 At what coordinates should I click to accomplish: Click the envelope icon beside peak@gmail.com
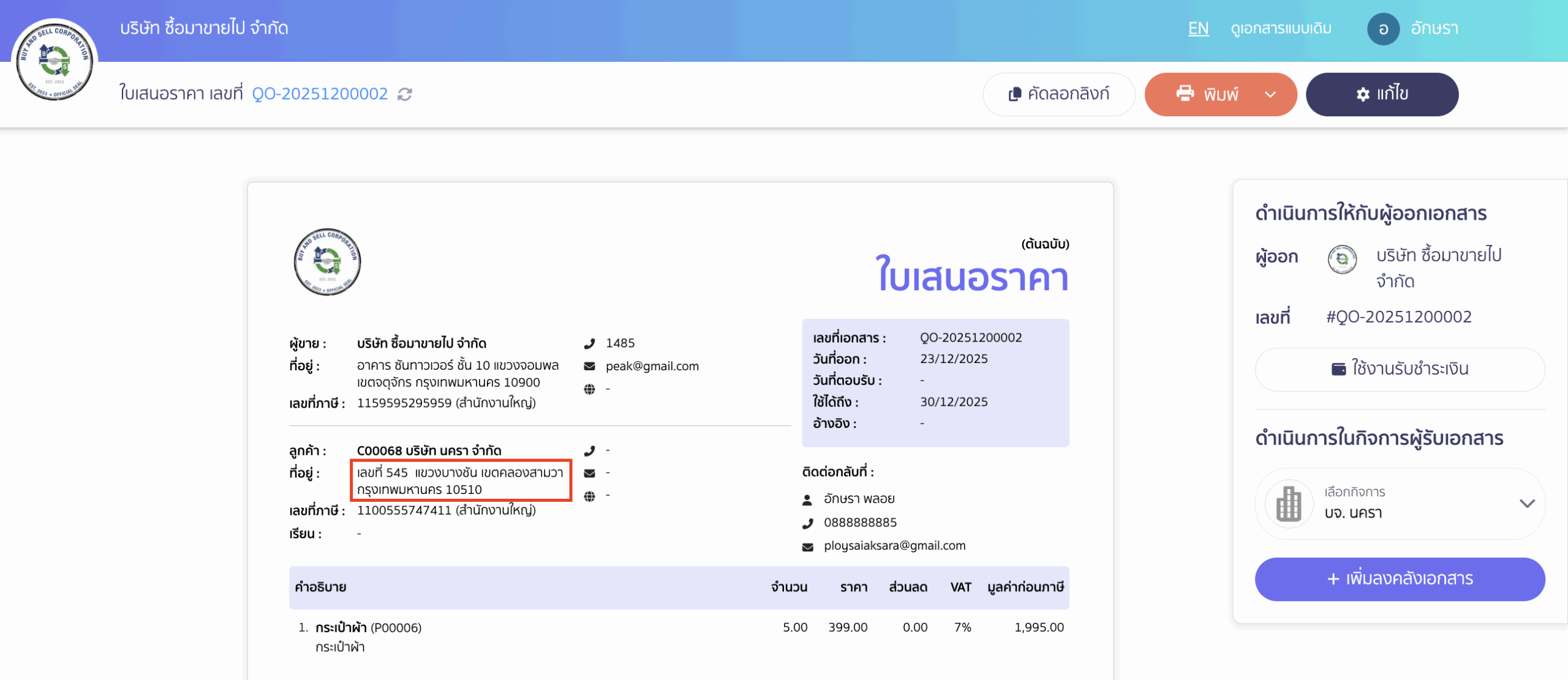tap(589, 365)
